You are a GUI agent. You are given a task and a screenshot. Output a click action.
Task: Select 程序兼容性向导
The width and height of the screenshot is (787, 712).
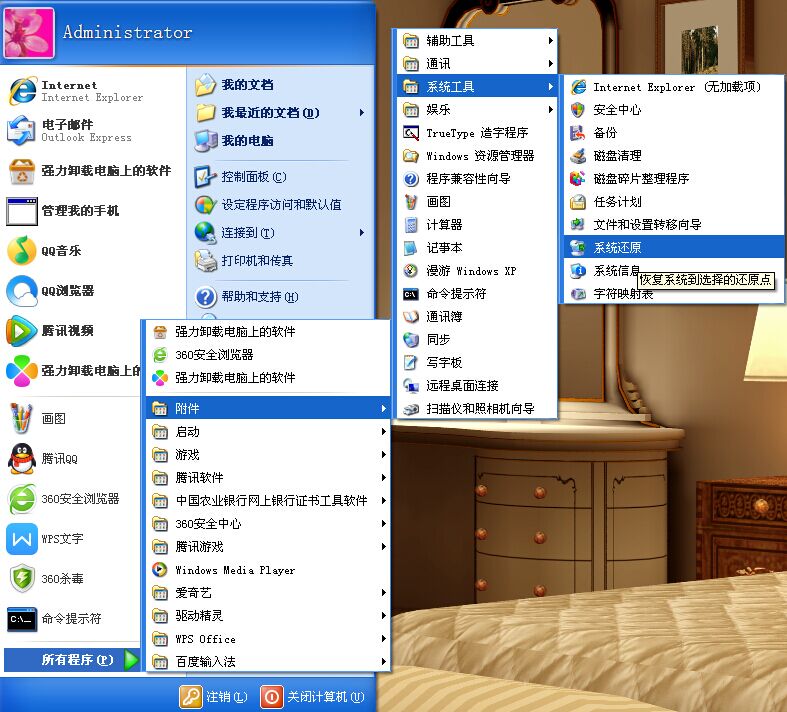[x=477, y=179]
